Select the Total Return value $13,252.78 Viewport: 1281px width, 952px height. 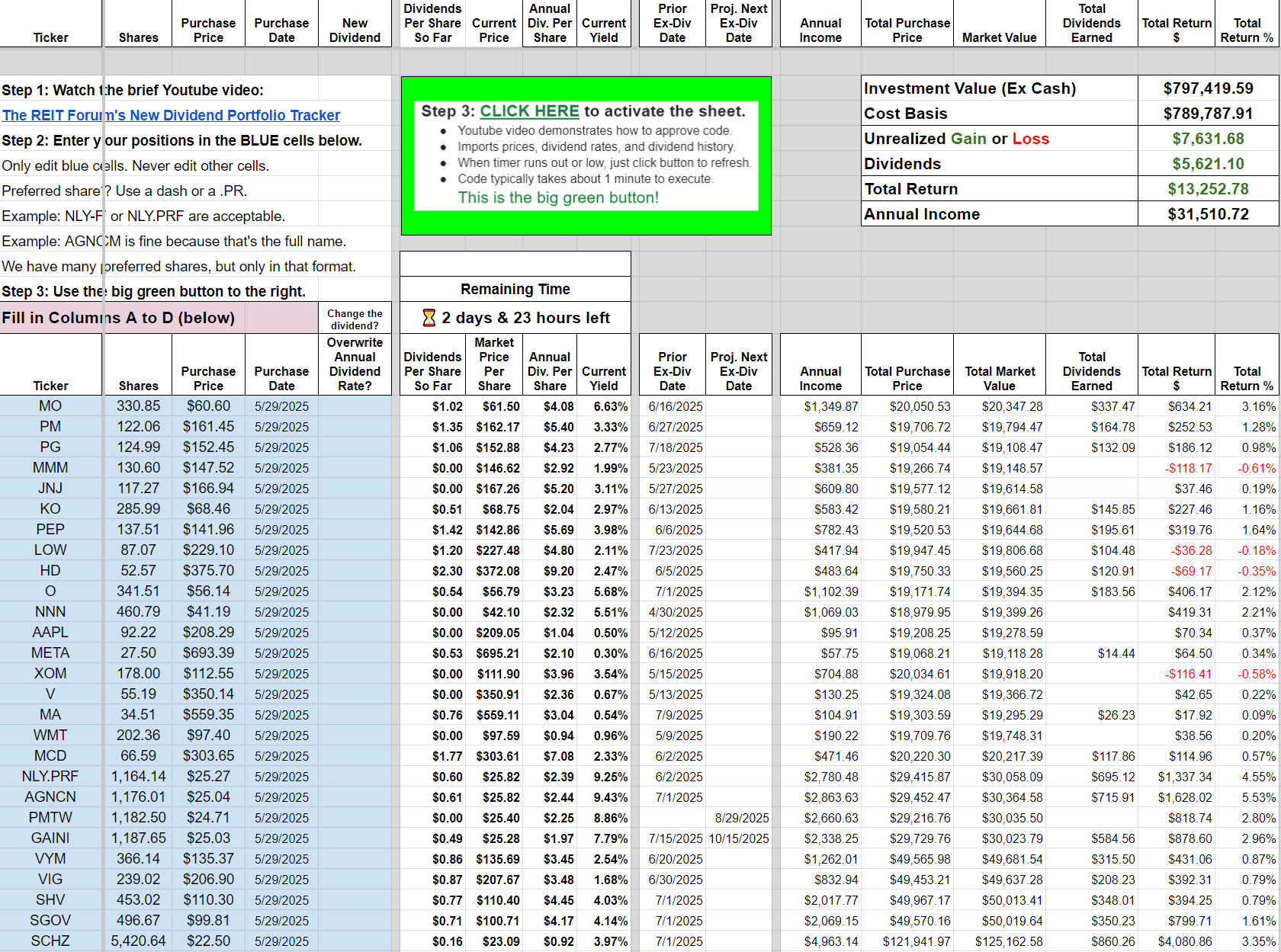pos(1208,189)
